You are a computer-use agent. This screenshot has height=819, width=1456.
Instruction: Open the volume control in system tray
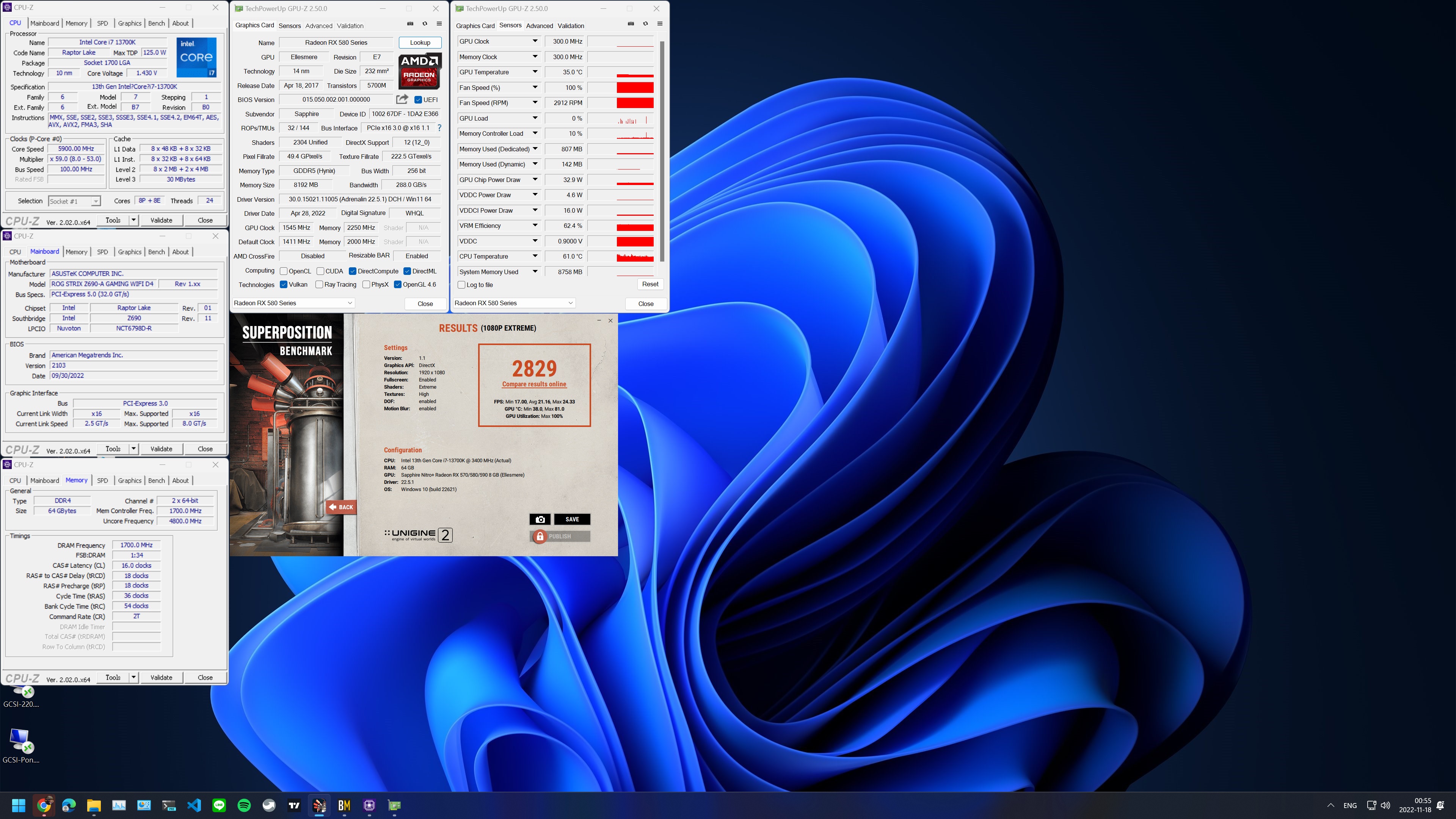[x=1385, y=805]
